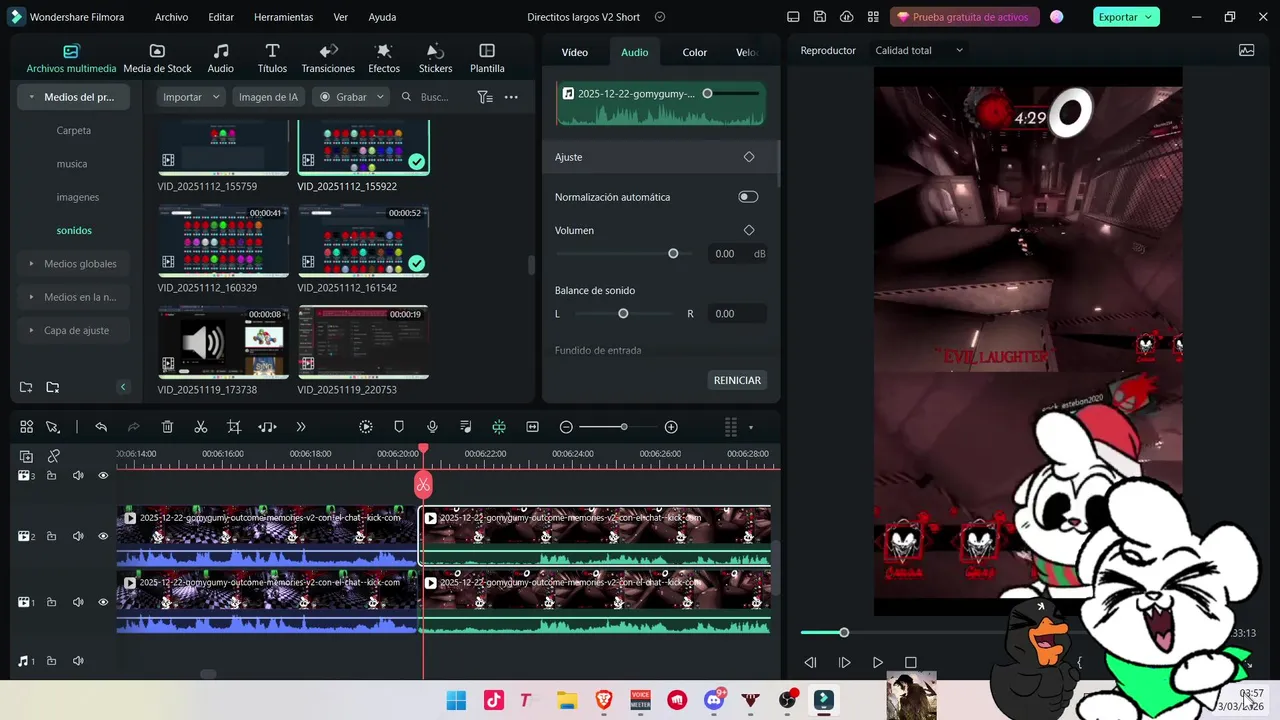Open the Ayuda menu
Image resolution: width=1280 pixels, height=720 pixels.
382,17
